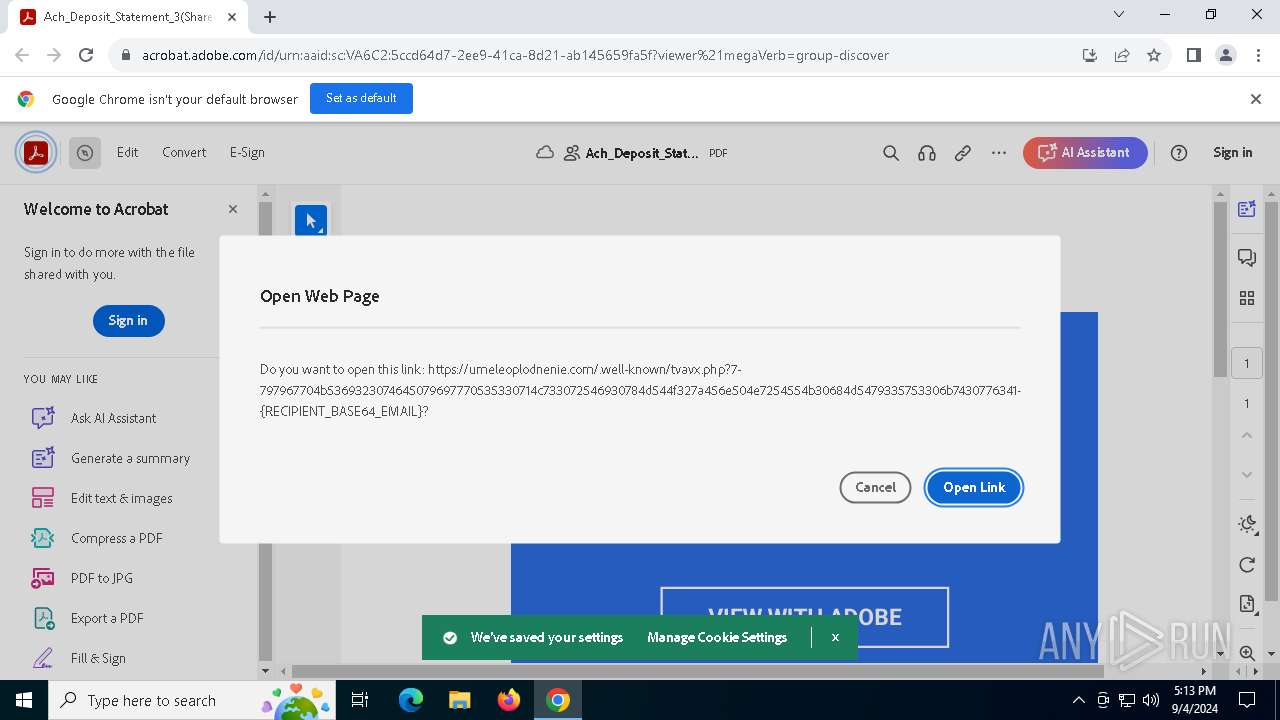Click the Export a PDF icon
Viewport: 1280px width, 720px height.
click(x=43, y=618)
